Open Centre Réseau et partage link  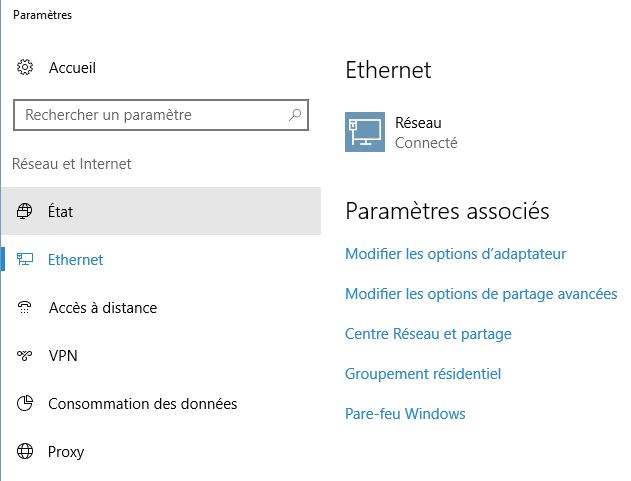428,334
